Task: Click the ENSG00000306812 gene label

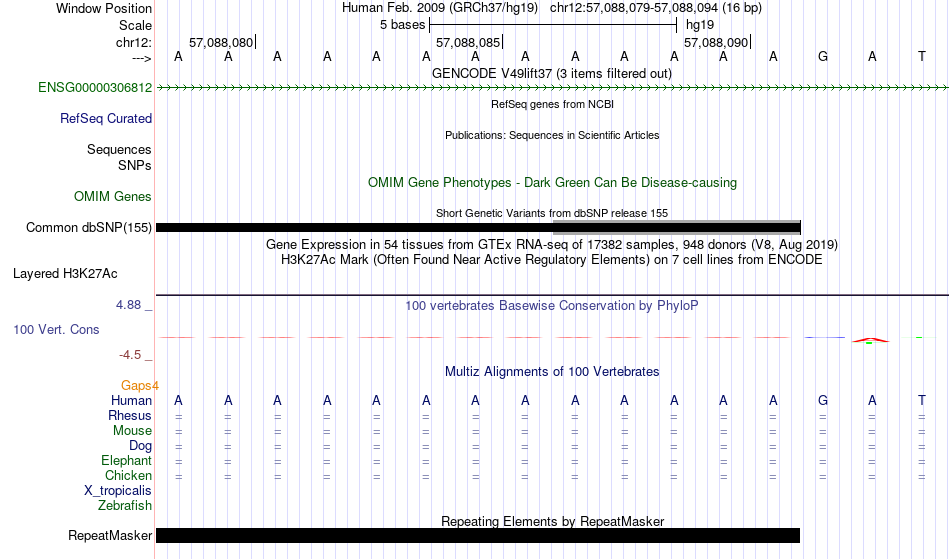Action: pos(95,88)
